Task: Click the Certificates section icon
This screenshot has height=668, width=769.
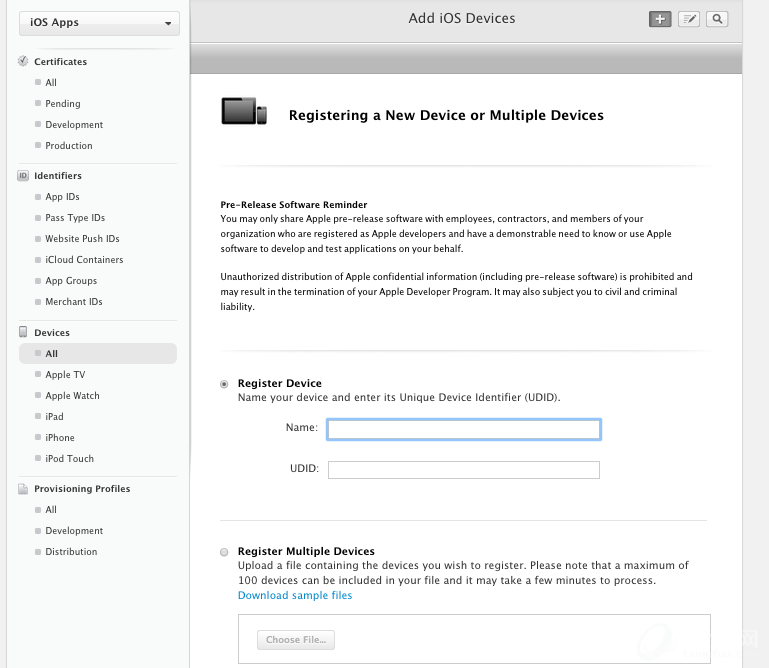Action: click(x=24, y=61)
